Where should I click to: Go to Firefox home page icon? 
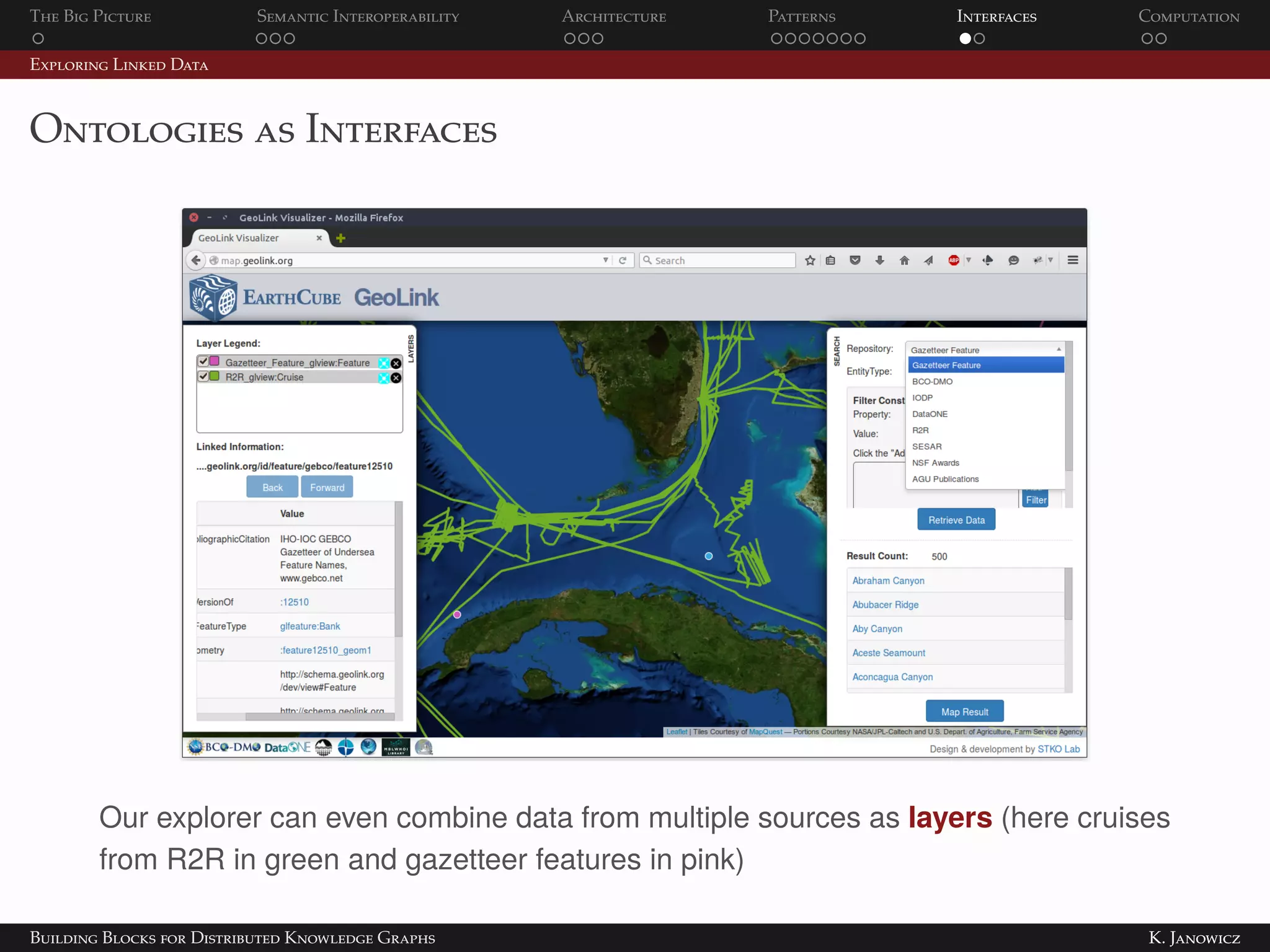tap(904, 260)
